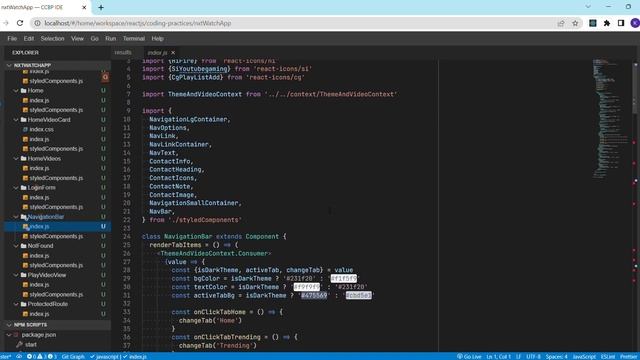The width and height of the screenshot is (640, 360).
Task: Open styledComponents.js under NavigationBar
Action: tap(56, 236)
